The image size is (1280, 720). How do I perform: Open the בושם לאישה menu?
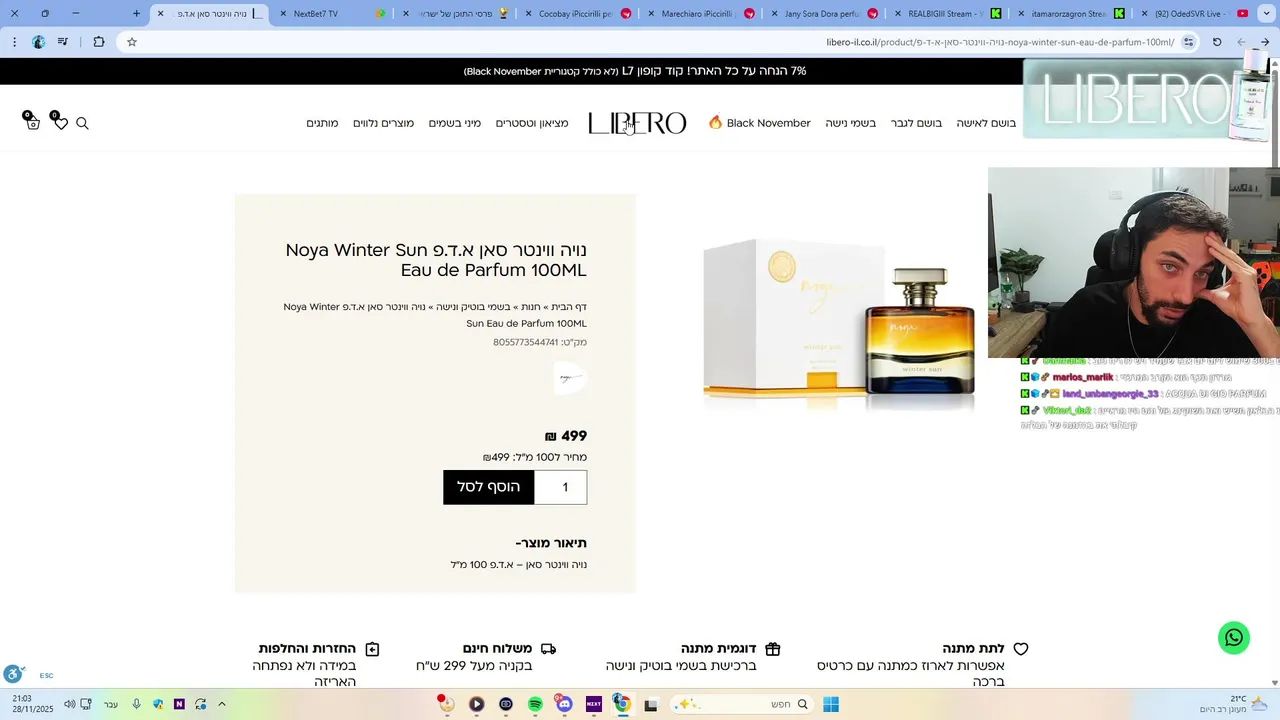(986, 123)
